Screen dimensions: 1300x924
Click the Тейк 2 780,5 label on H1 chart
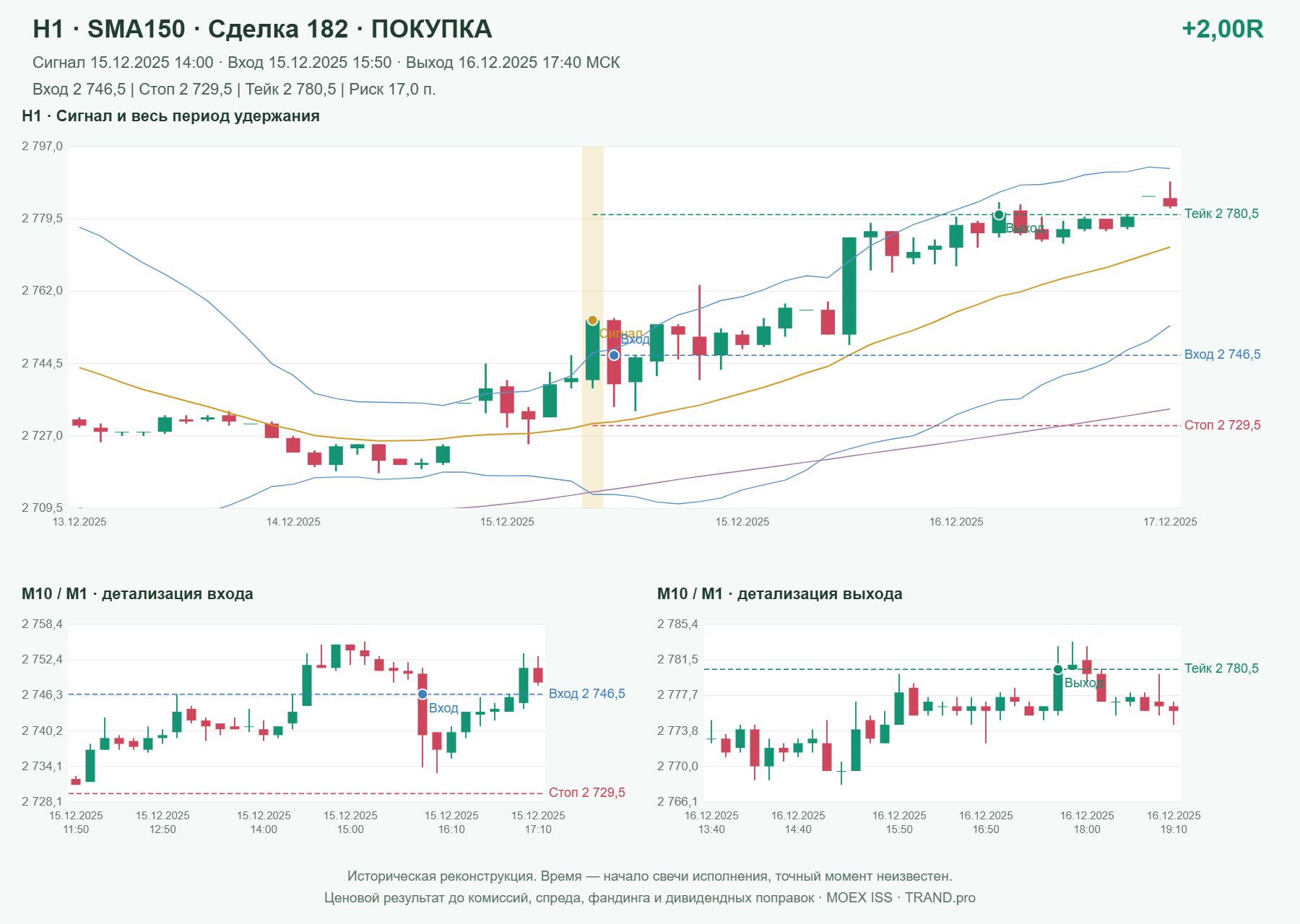click(1221, 214)
